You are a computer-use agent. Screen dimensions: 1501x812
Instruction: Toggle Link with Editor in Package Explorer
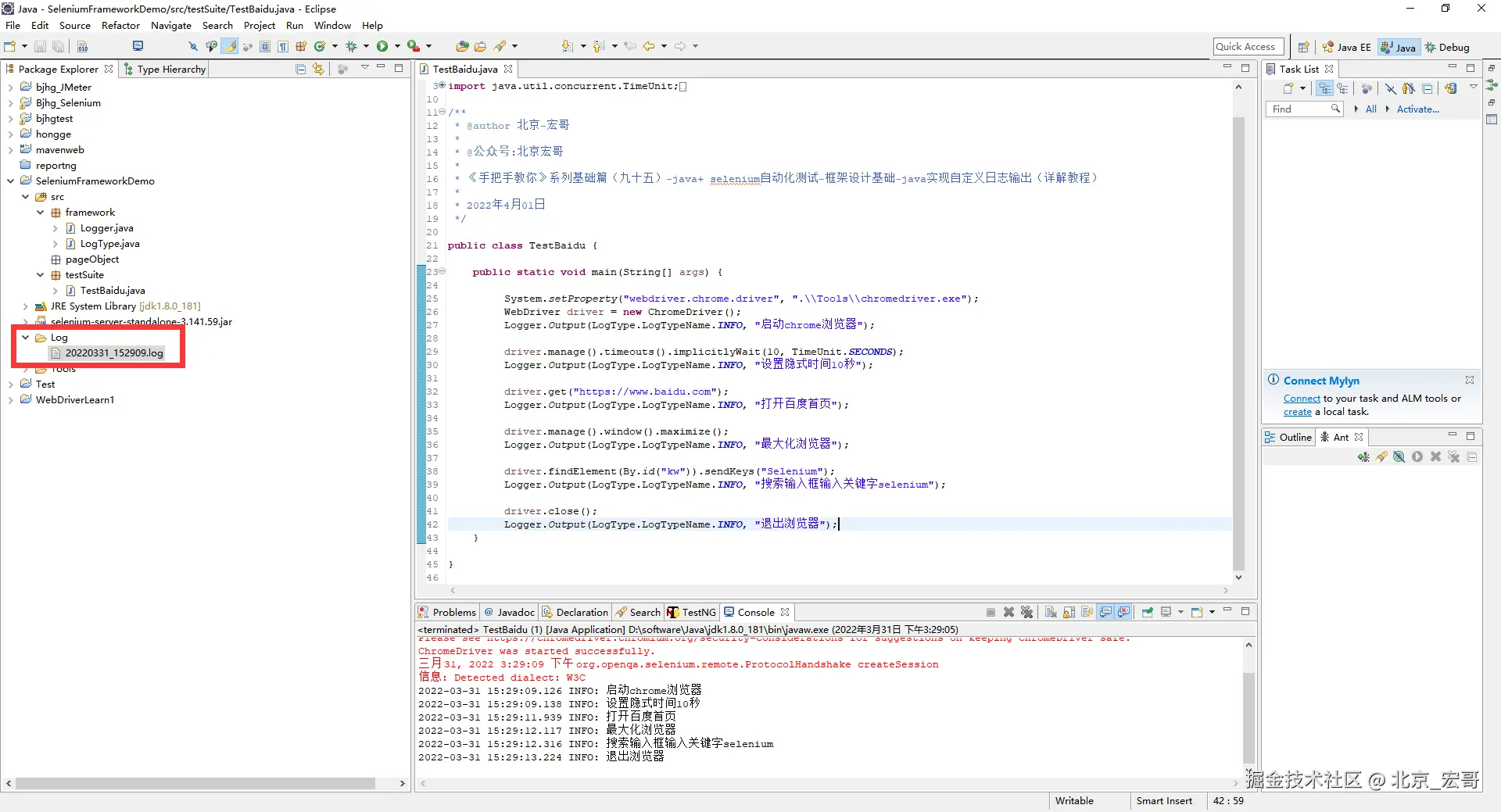click(x=318, y=69)
